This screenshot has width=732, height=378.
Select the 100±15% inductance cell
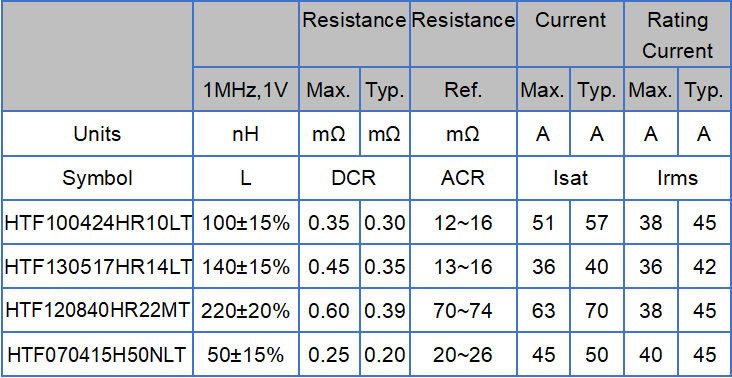(x=246, y=223)
